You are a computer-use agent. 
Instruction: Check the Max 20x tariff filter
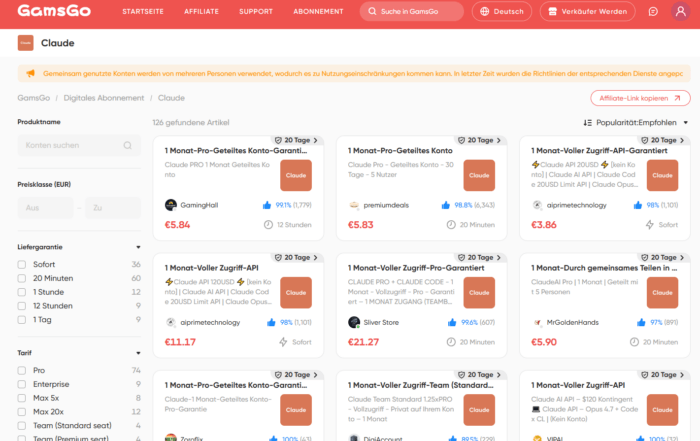point(21,412)
